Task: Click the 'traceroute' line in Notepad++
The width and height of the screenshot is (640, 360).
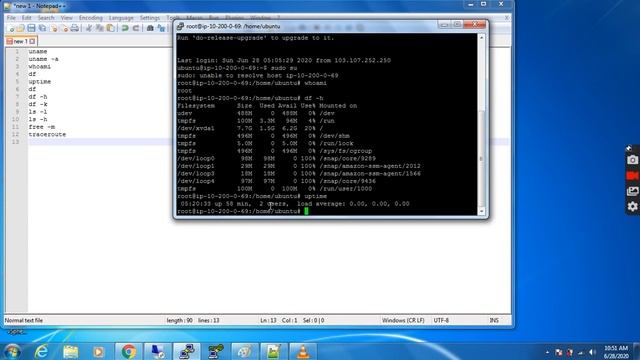Action: pyautogui.click(x=47, y=134)
